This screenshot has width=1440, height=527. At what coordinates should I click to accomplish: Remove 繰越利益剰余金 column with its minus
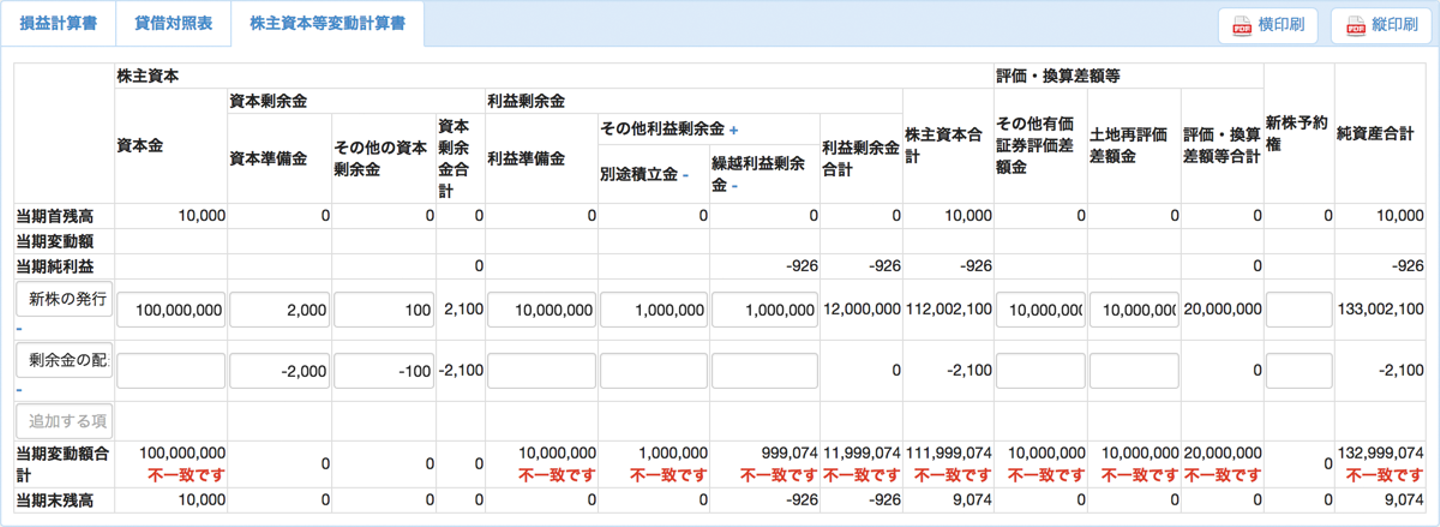[734, 186]
